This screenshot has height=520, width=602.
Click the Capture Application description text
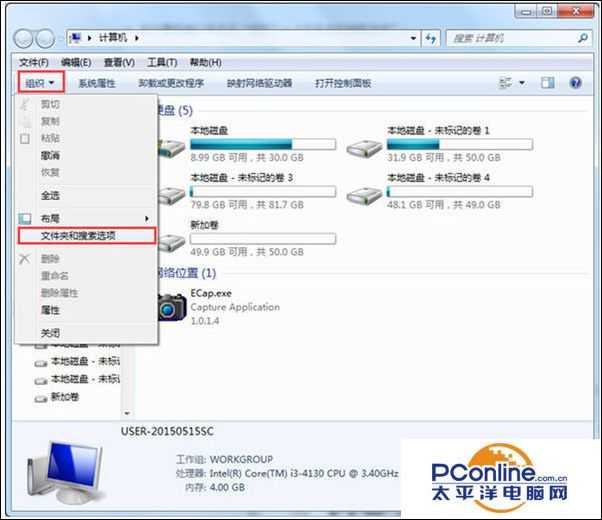(235, 307)
